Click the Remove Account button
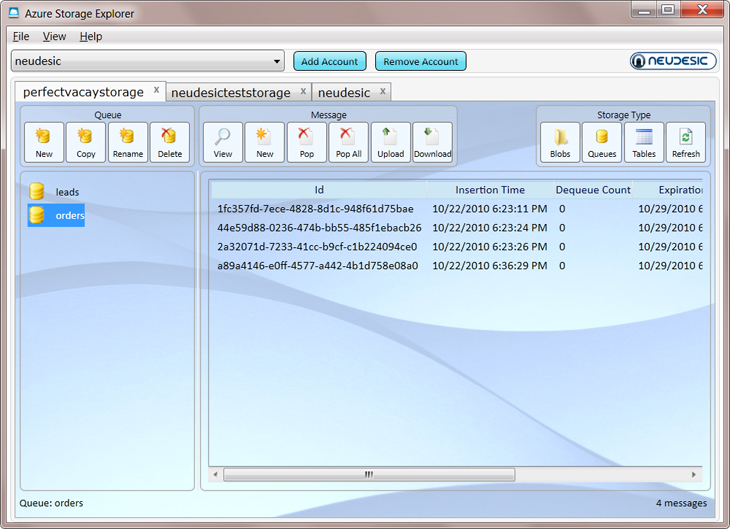730x529 pixels. click(x=420, y=61)
